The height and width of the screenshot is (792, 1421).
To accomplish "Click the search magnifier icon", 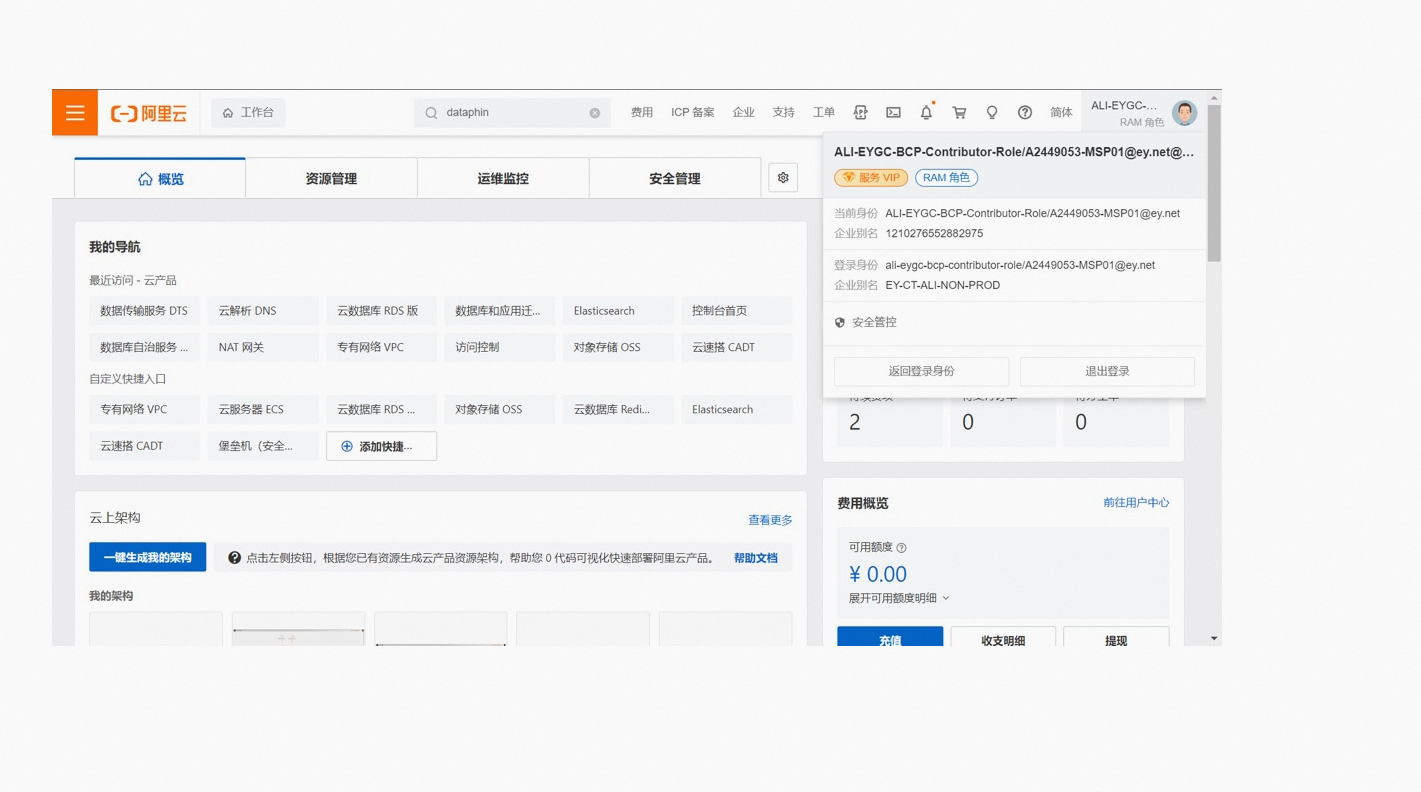I will coord(431,113).
